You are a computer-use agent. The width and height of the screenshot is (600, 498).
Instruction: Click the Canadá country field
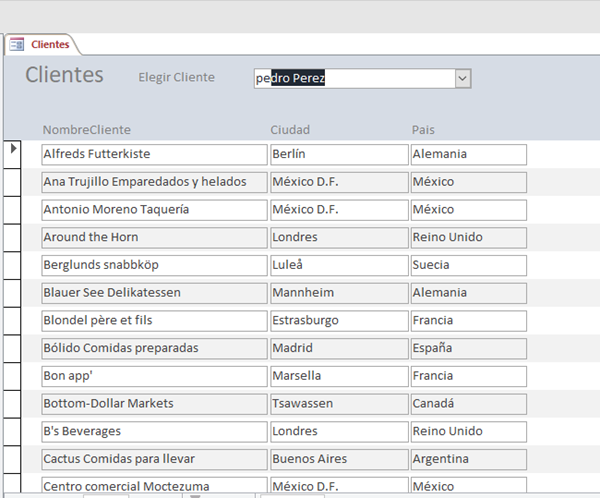(x=468, y=404)
